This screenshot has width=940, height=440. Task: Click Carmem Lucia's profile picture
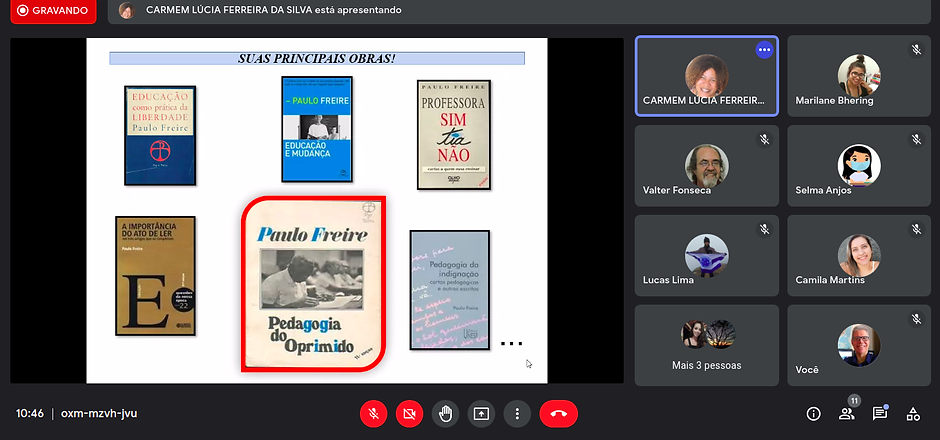click(707, 75)
